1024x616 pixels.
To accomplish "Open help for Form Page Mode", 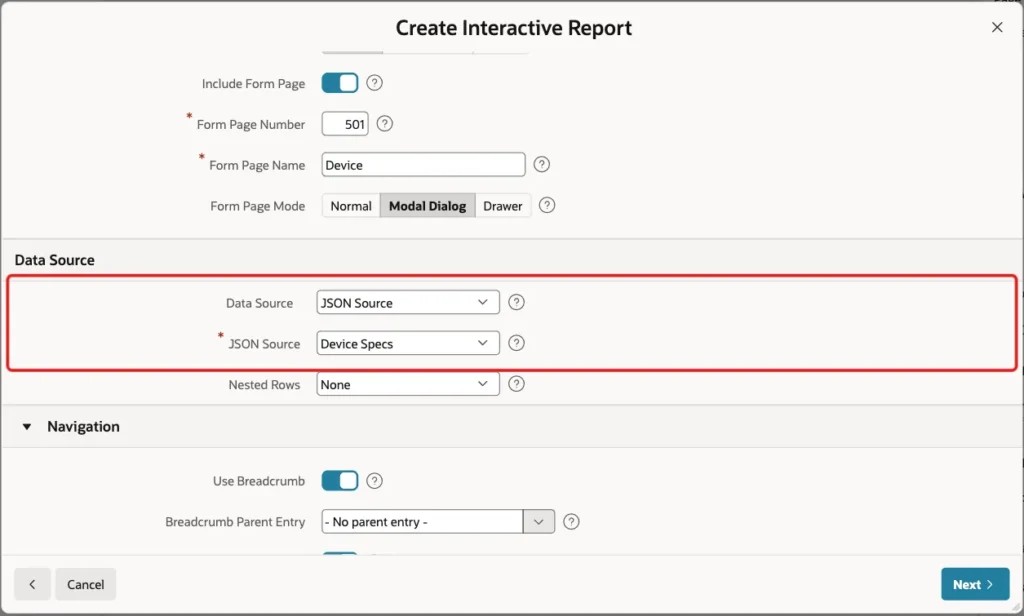I will pos(547,206).
